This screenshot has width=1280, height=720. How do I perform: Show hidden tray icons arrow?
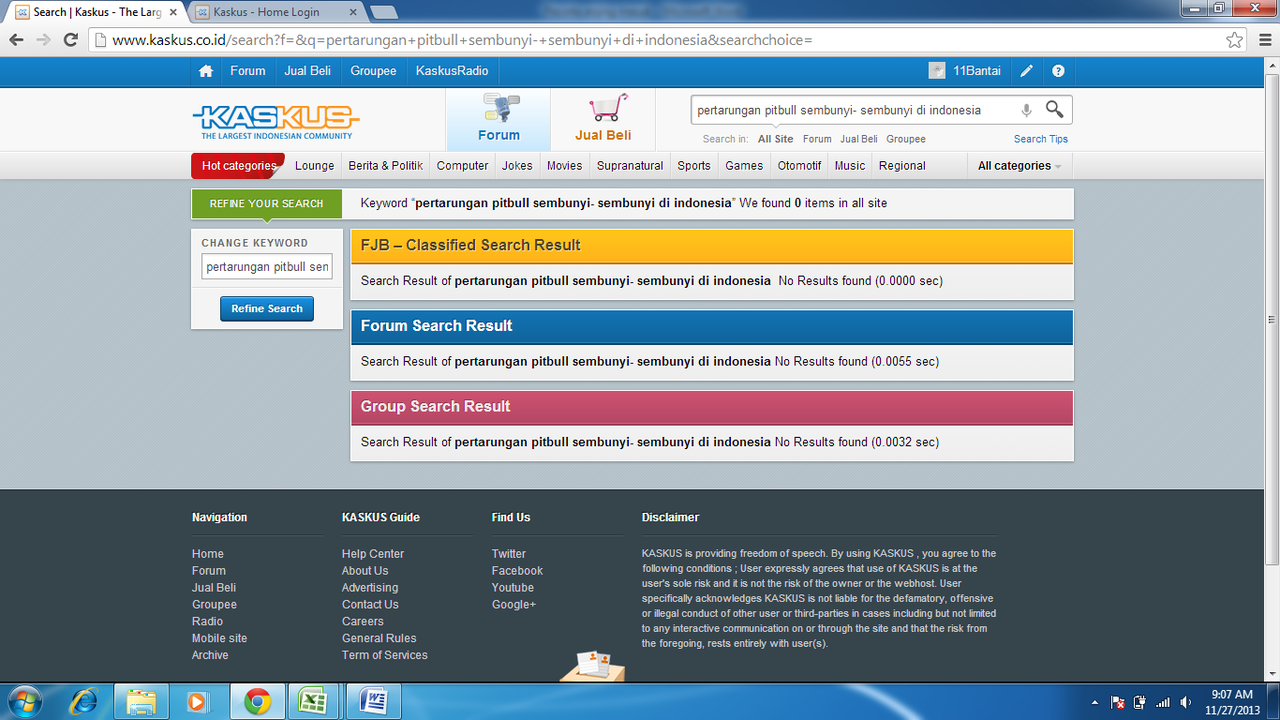(x=1094, y=703)
